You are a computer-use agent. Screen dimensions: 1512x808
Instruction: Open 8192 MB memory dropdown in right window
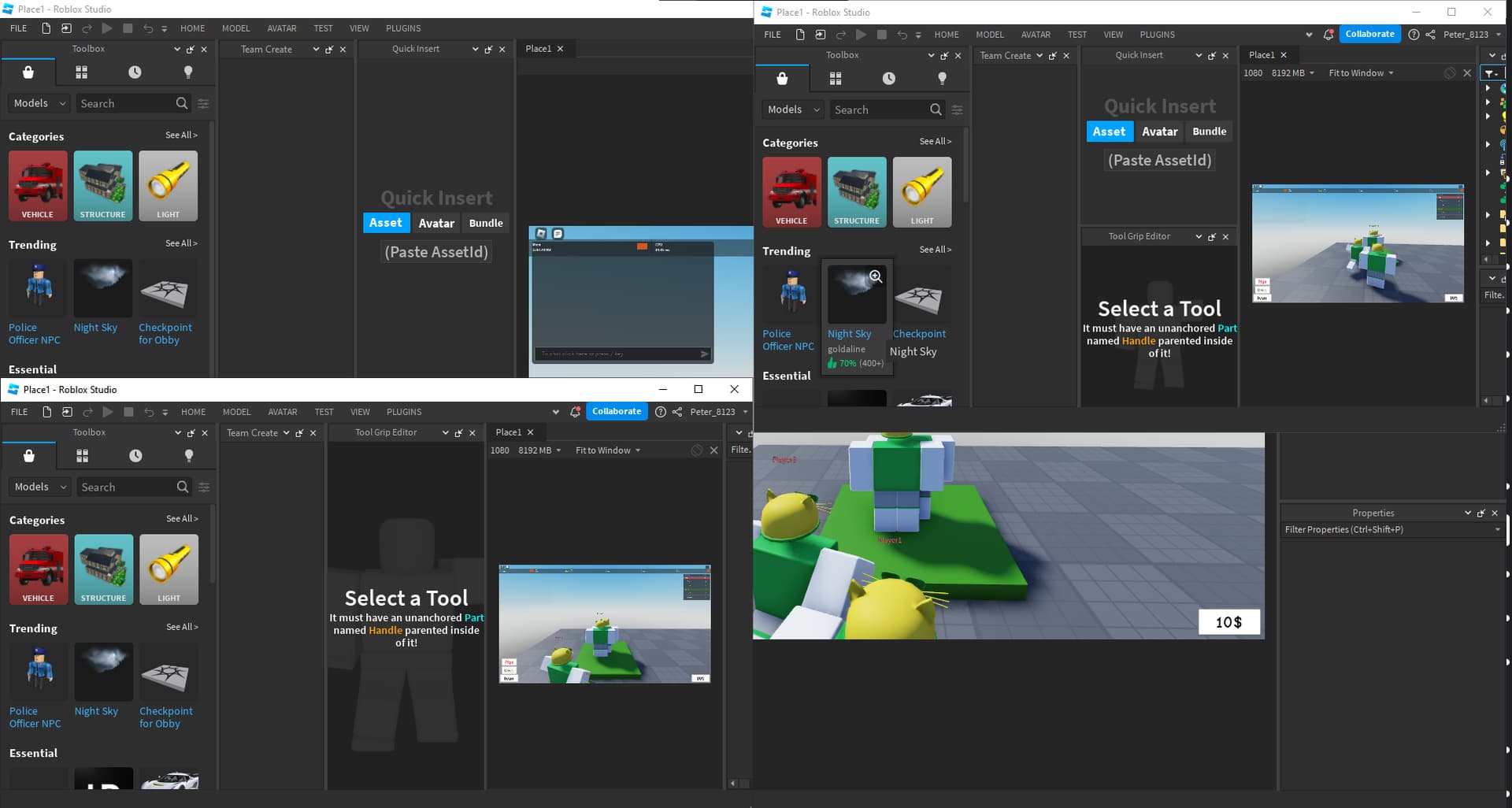click(1292, 73)
